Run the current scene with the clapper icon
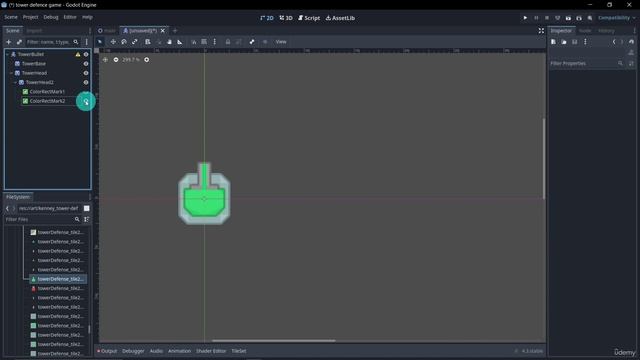The image size is (640, 360). pos(568,18)
